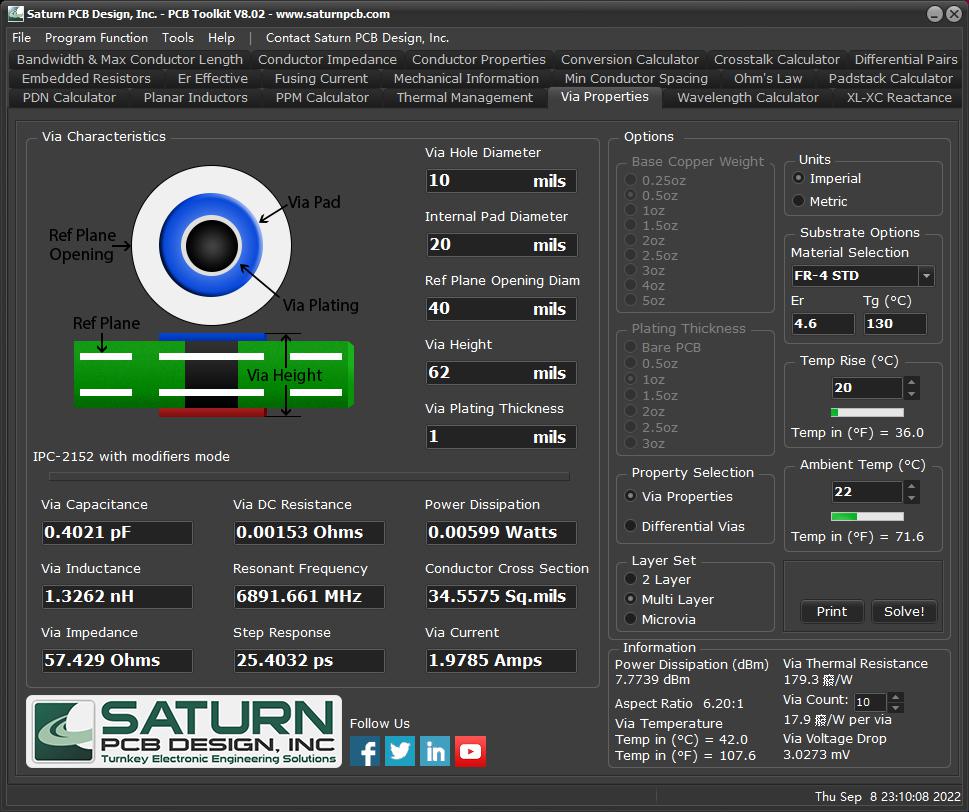Click the Via Impedance result 57.429 Ohms

pos(117,661)
